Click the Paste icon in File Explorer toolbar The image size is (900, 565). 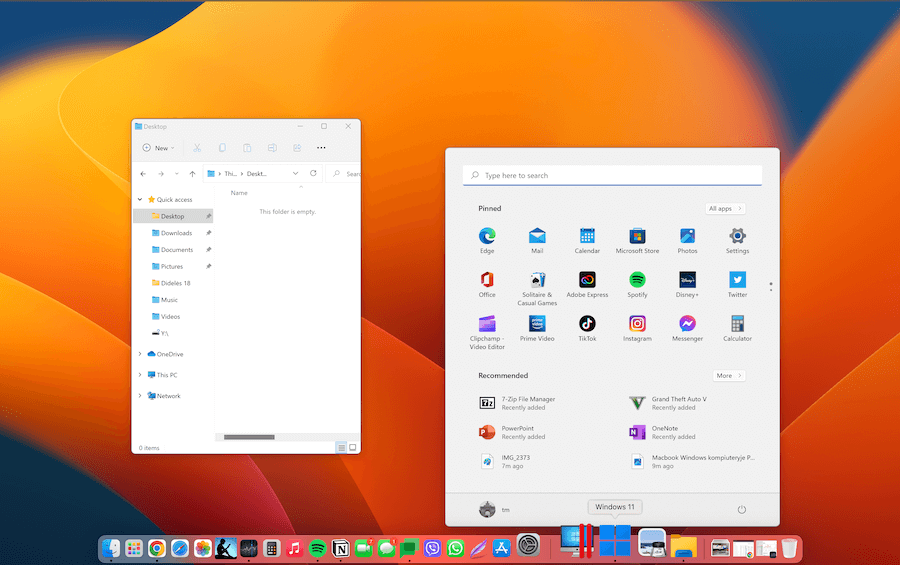pyautogui.click(x=247, y=148)
